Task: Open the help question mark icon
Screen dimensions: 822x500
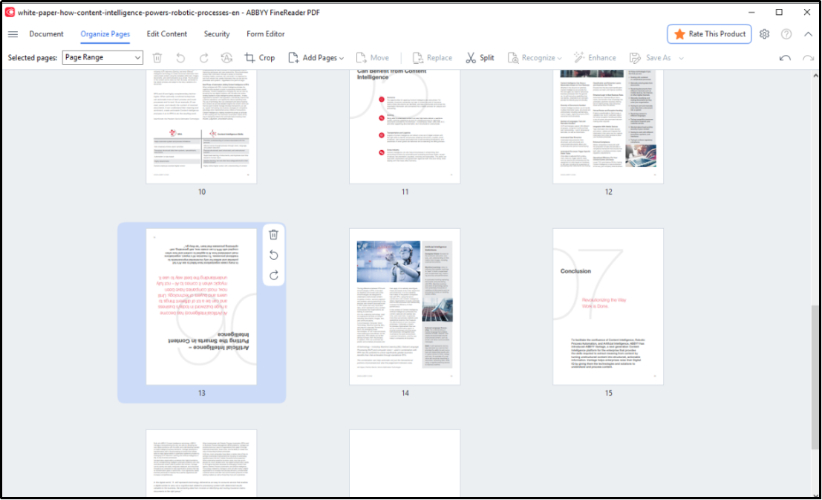Action: (787, 34)
